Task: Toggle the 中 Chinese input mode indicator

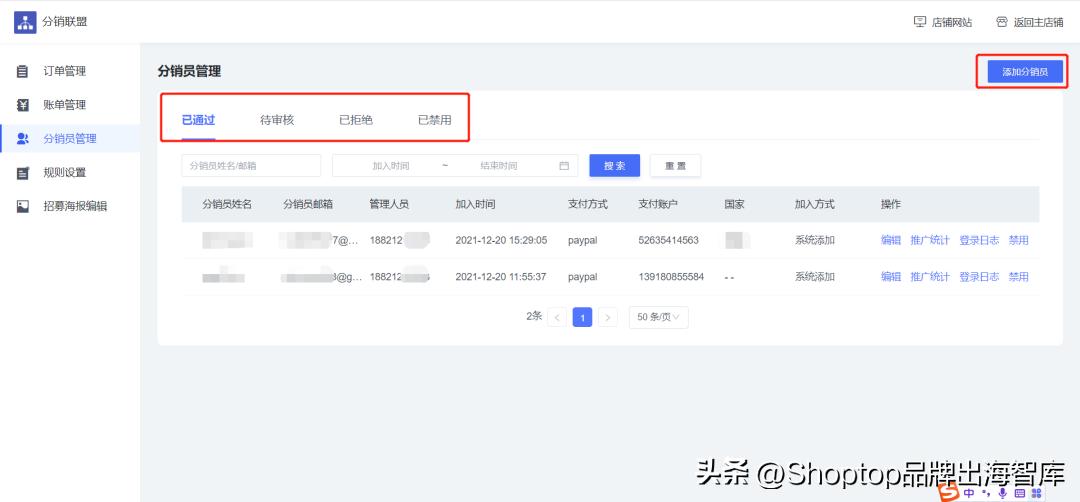Action: pos(970,493)
